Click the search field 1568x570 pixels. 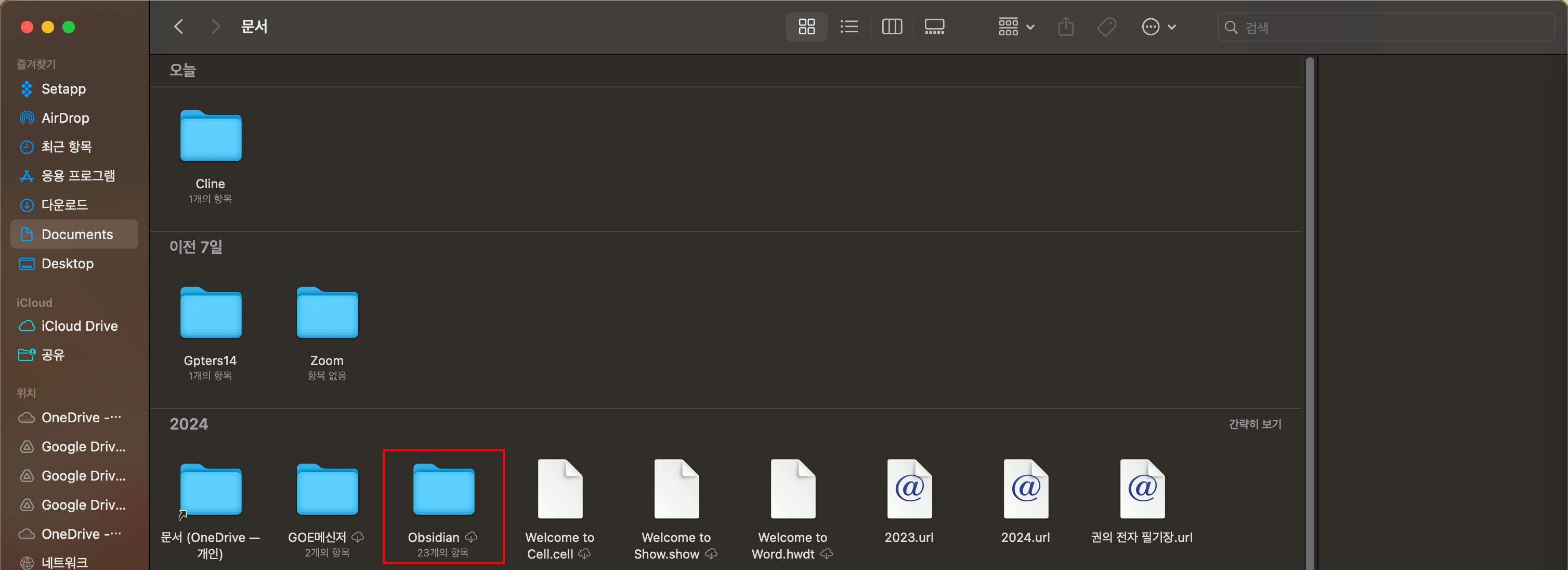pos(1388,28)
